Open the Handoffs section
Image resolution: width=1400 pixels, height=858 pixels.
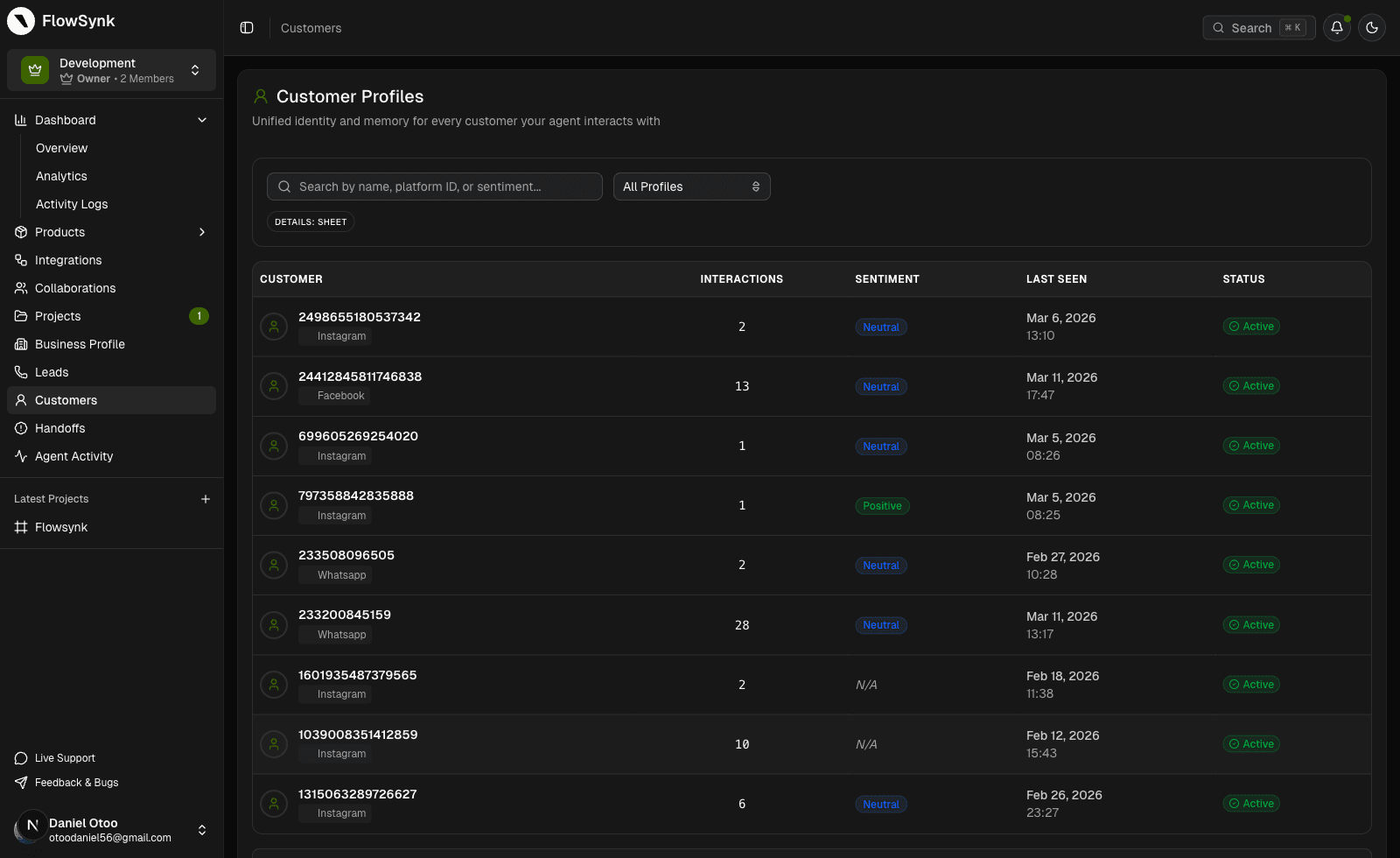tap(60, 428)
